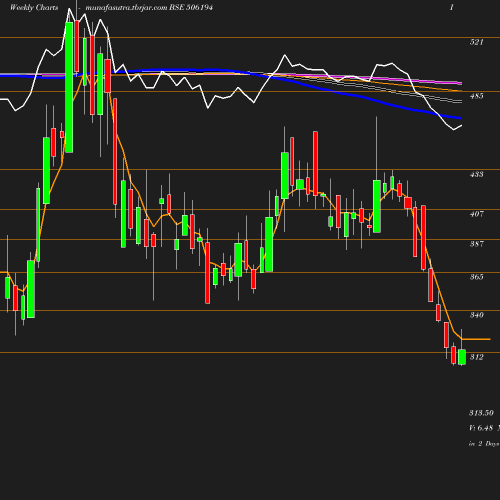Click the 365 price level label
This screenshot has width=500, height=500.
point(476,277)
